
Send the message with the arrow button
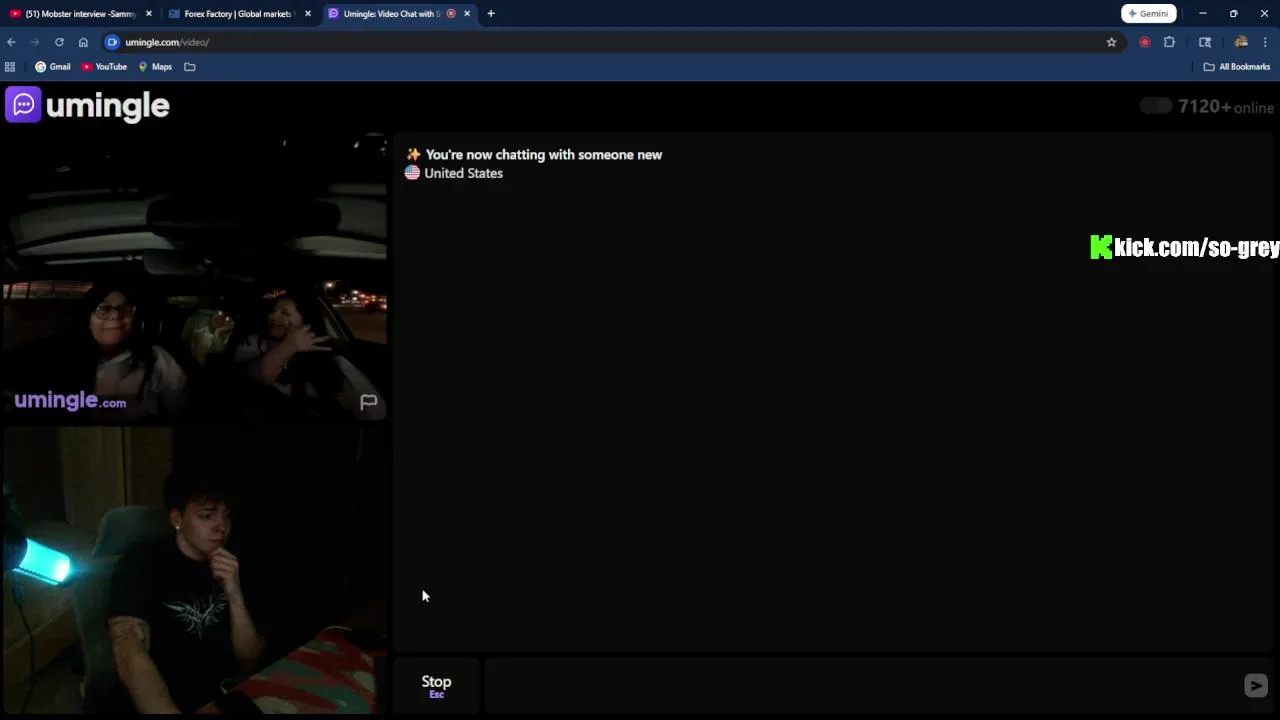(1255, 685)
